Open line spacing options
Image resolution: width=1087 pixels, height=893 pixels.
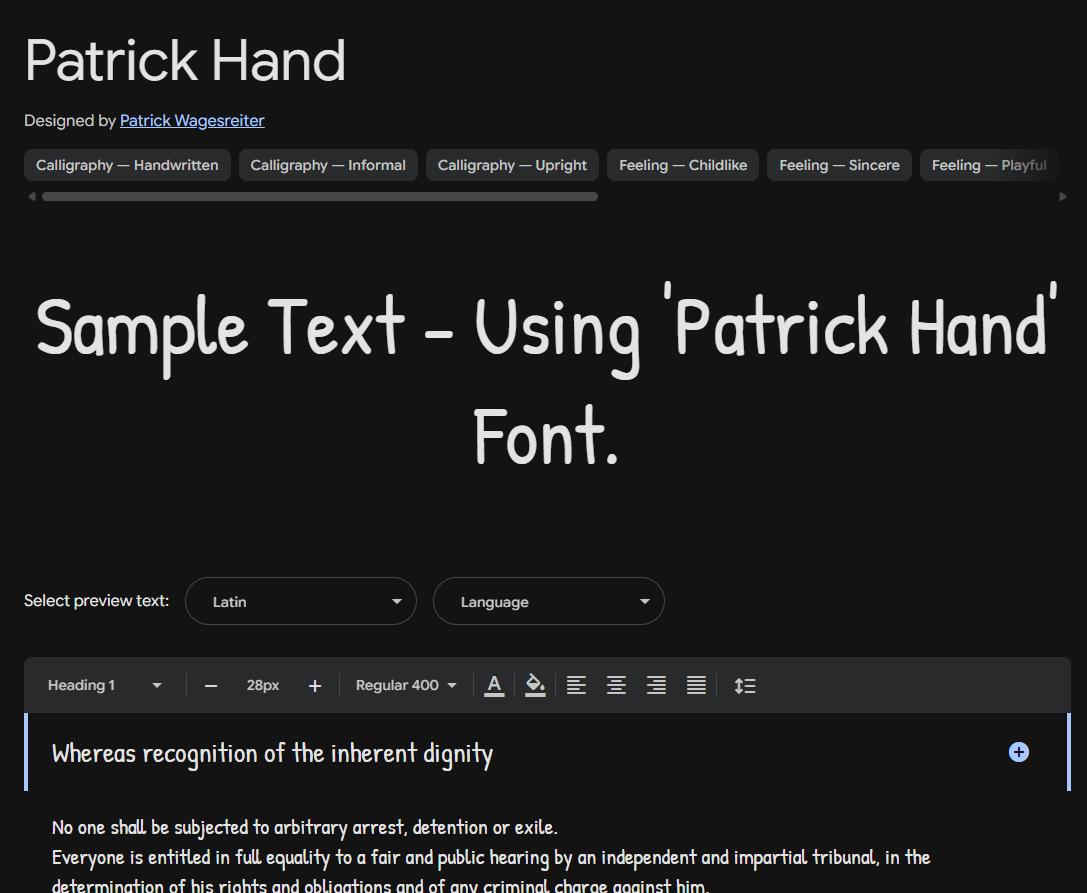point(745,685)
